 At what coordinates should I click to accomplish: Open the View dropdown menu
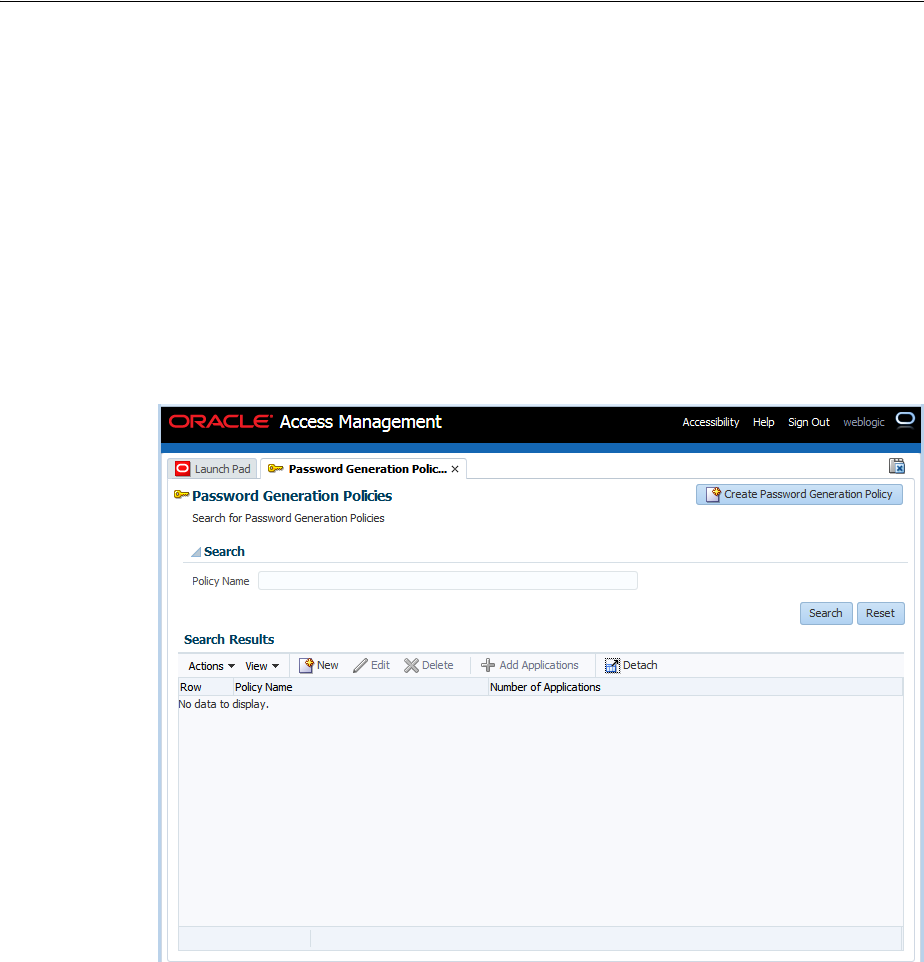(262, 666)
